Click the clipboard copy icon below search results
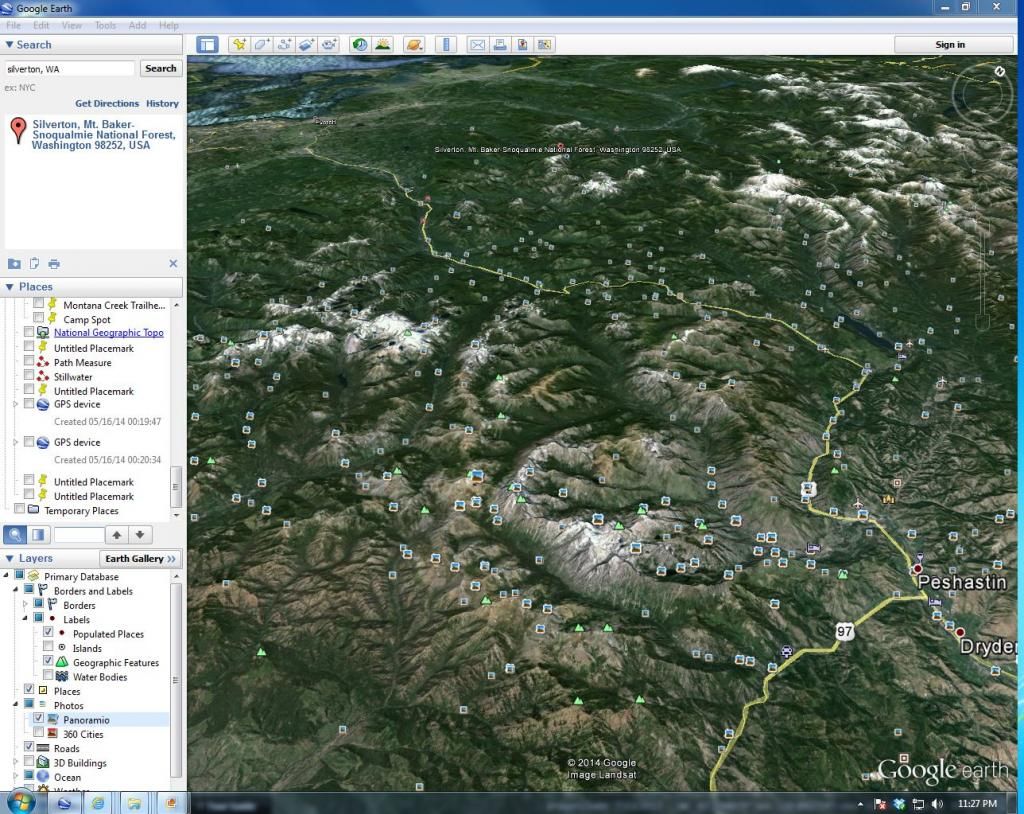Image resolution: width=1024 pixels, height=814 pixels. (x=34, y=263)
